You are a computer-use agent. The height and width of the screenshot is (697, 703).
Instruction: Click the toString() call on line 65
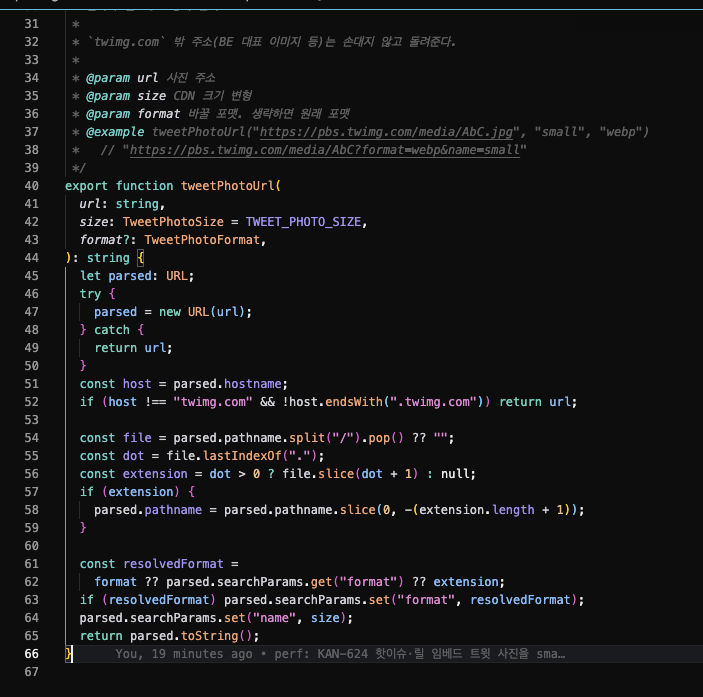tap(217, 636)
